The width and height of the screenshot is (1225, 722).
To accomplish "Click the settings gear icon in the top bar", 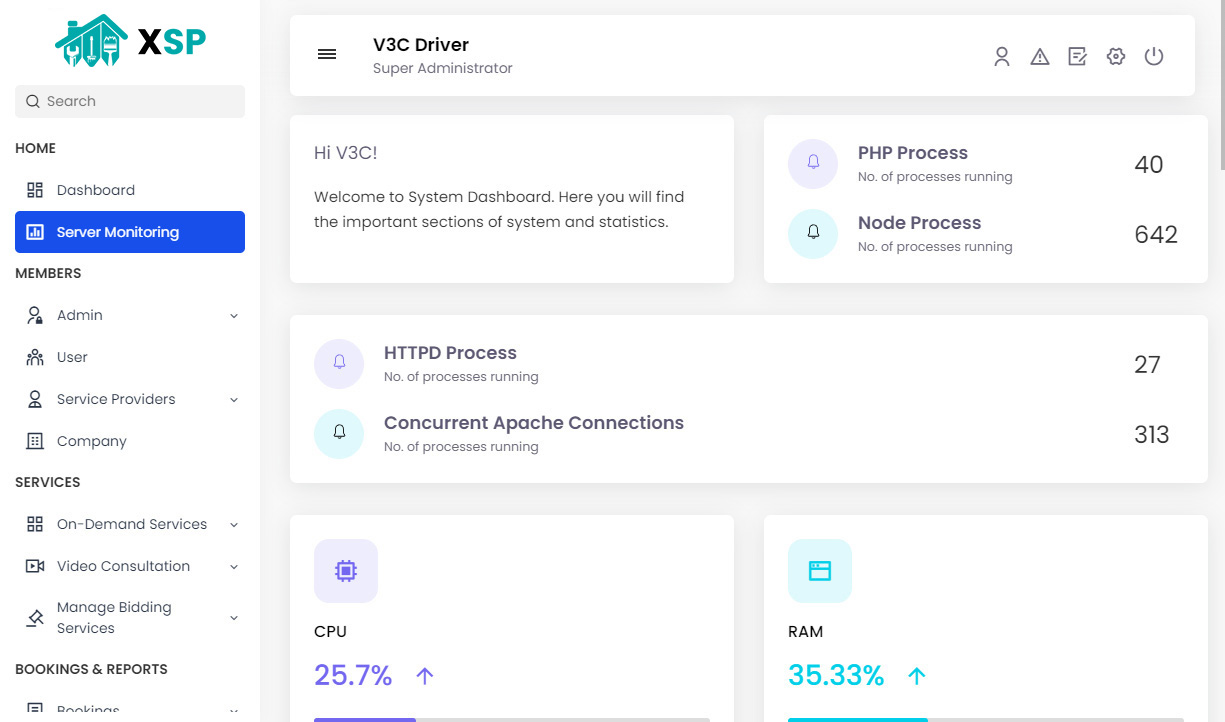I will point(1115,56).
